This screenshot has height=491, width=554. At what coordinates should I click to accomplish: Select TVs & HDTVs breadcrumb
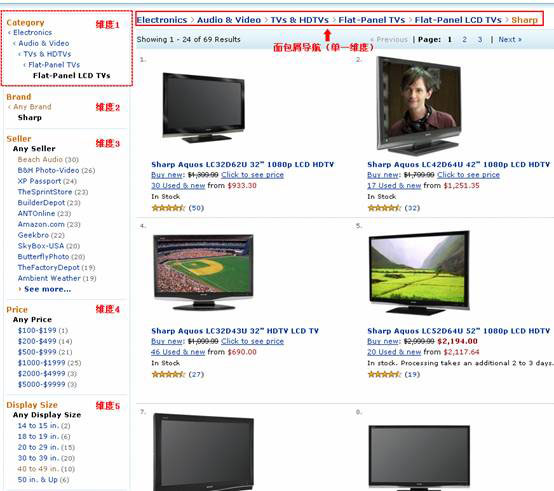pos(300,20)
